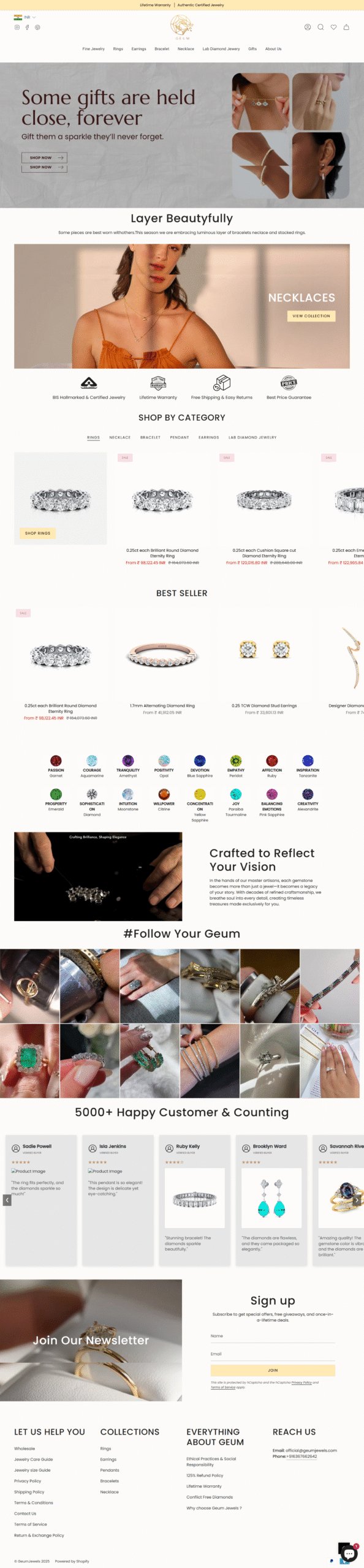Visit the Instagram social icon

(x=17, y=27)
